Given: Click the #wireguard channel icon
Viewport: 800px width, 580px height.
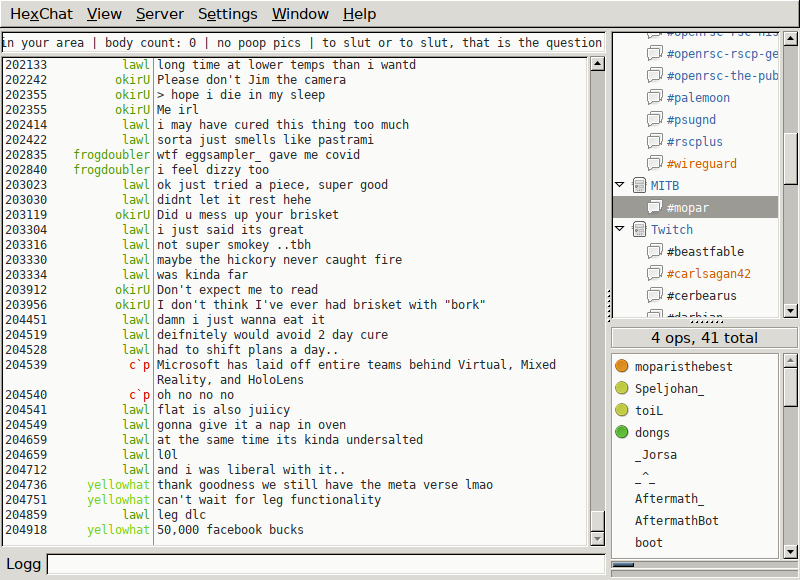Looking at the screenshot, I should 655,163.
